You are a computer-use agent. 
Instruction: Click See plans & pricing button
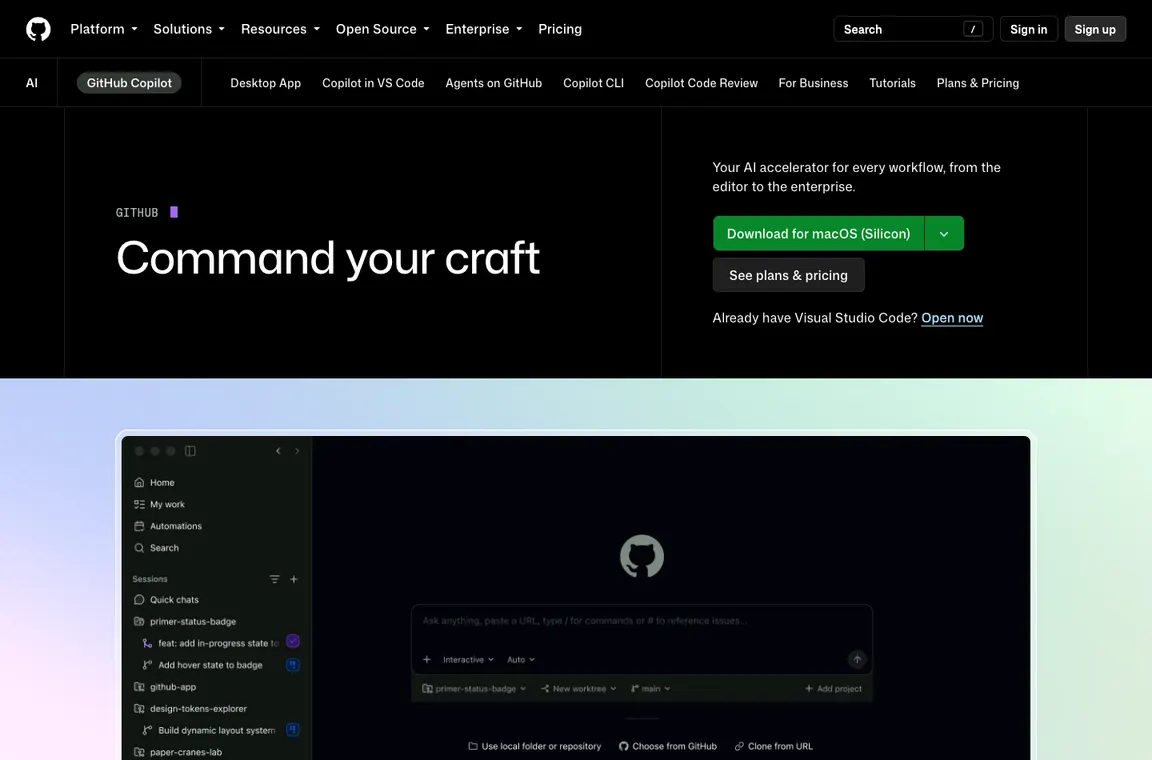click(x=788, y=276)
